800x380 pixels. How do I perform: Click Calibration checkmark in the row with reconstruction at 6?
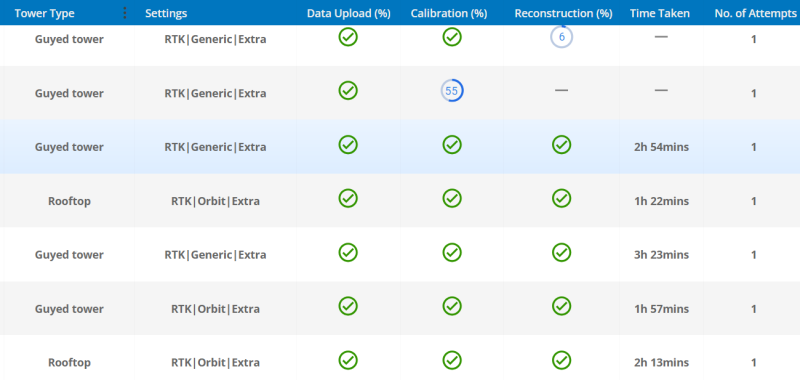pos(452,37)
